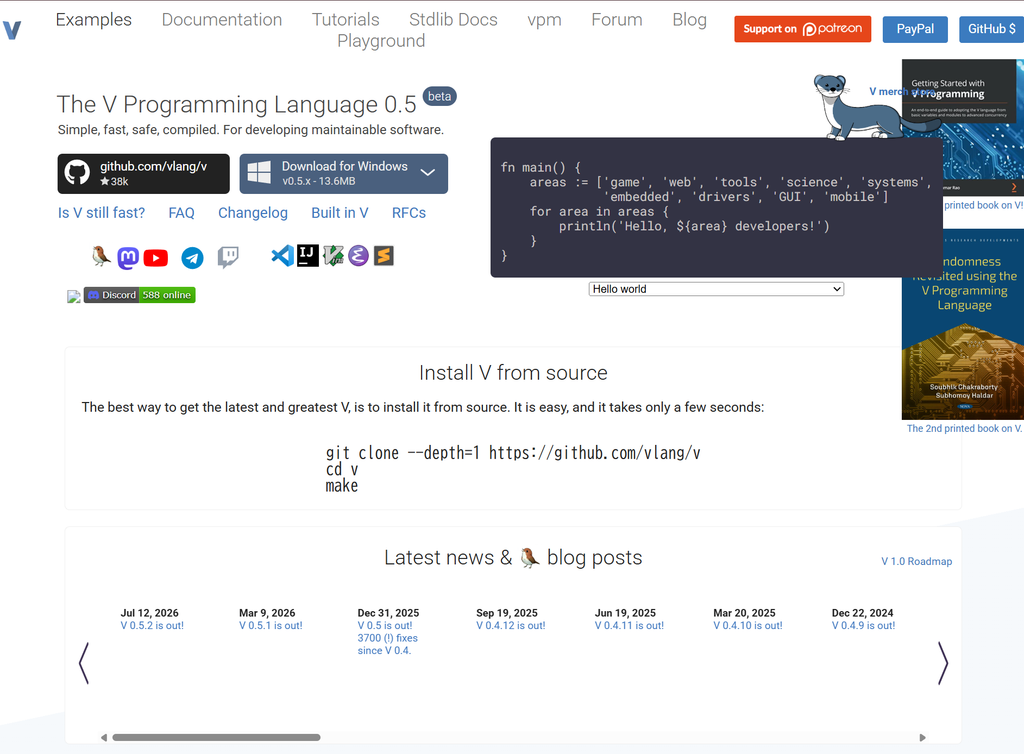1024x754 pixels.
Task: Open the Twitch icon link
Action: [x=228, y=257]
